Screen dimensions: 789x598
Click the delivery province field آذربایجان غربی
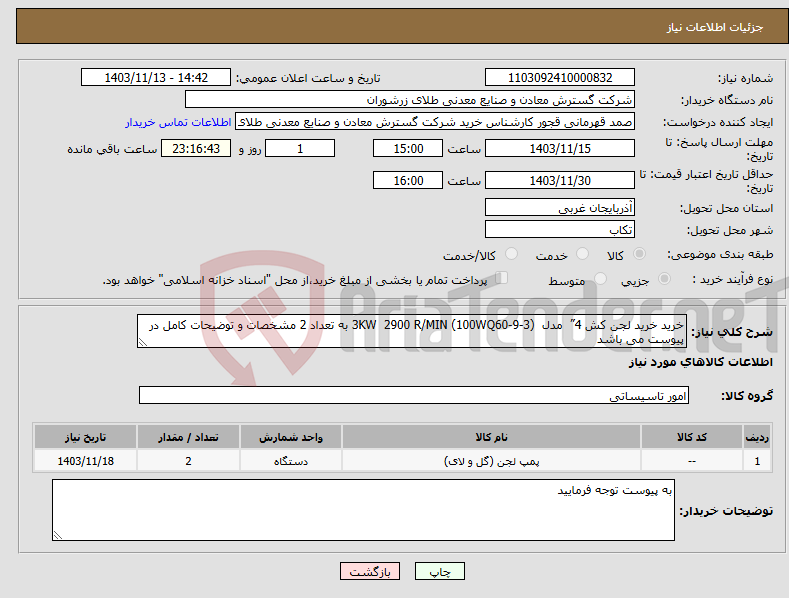tap(560, 207)
